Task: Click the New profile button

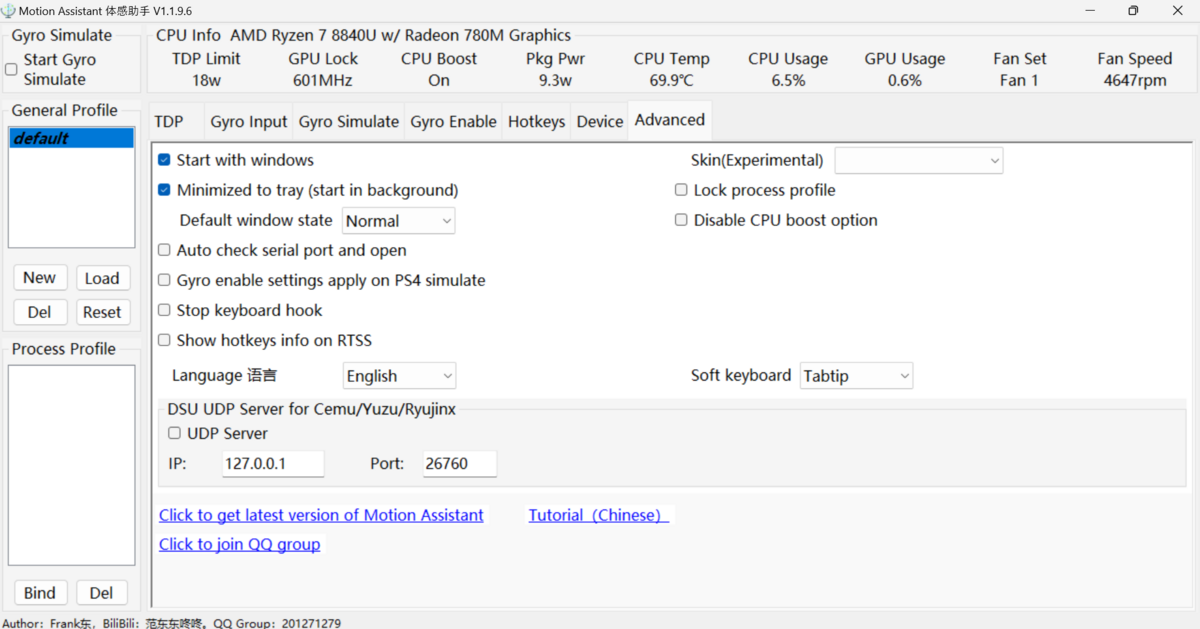Action: point(40,278)
